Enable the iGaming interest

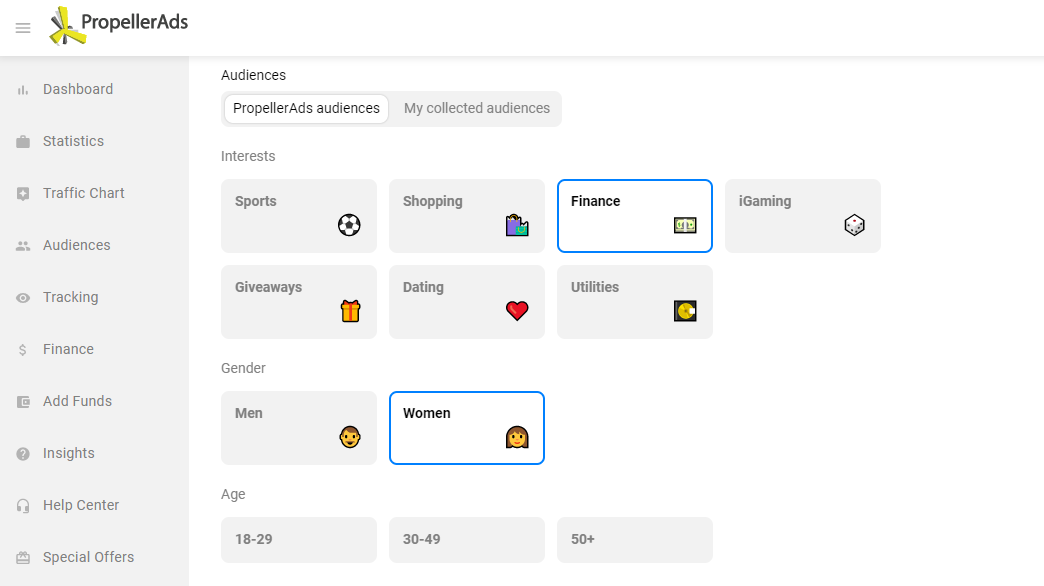pyautogui.click(x=802, y=216)
